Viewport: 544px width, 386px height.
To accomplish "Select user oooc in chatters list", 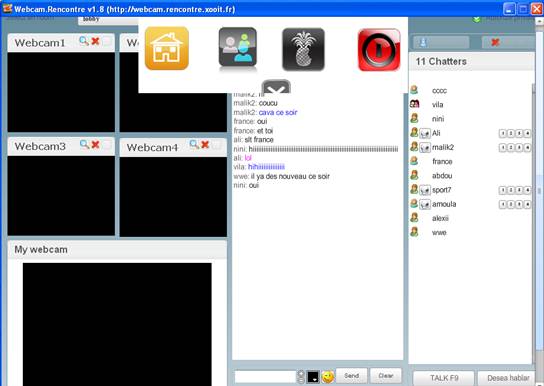I will point(439,91).
